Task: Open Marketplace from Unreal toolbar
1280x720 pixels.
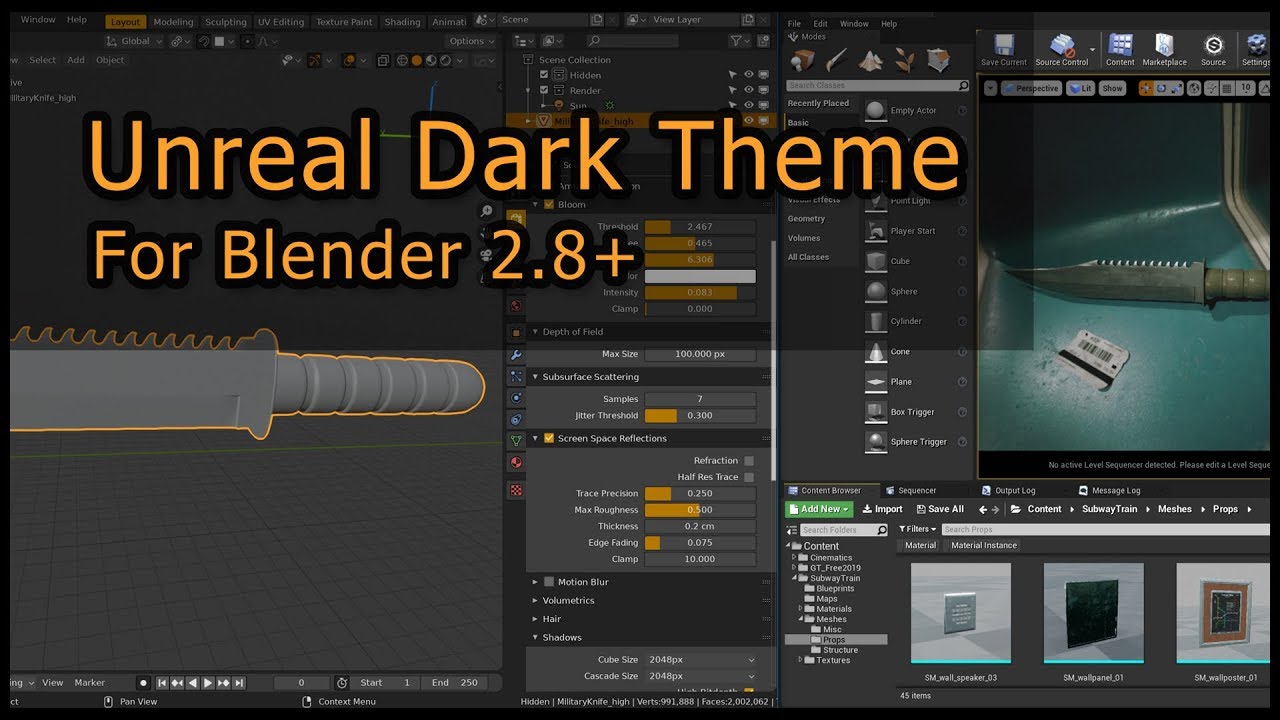Action: pyautogui.click(x=1164, y=50)
